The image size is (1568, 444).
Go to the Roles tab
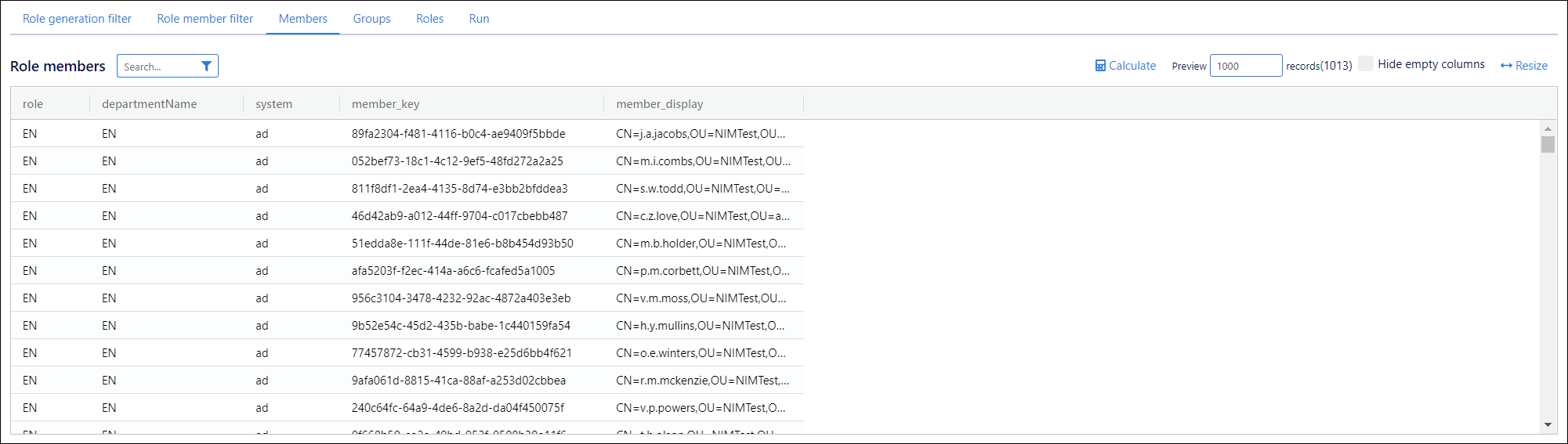(x=429, y=19)
